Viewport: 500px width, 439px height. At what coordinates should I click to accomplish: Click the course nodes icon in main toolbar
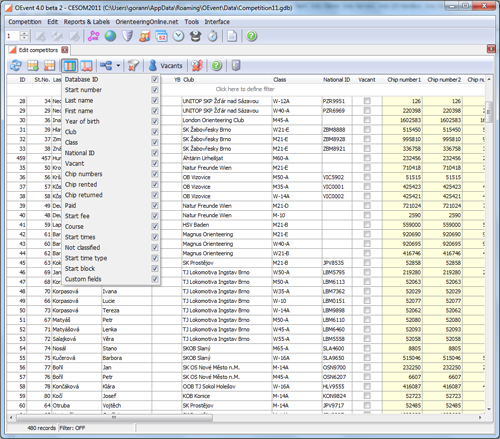coord(93,36)
